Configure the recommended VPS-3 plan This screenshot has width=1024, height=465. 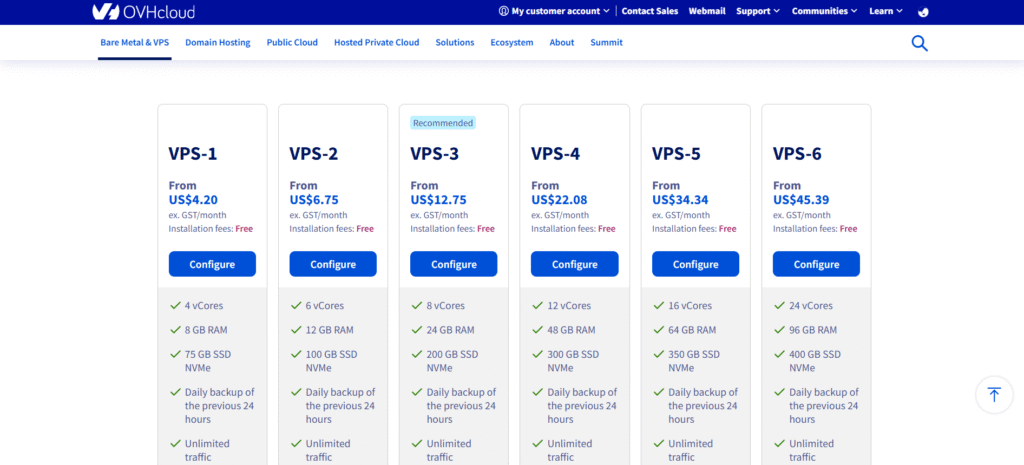point(453,264)
